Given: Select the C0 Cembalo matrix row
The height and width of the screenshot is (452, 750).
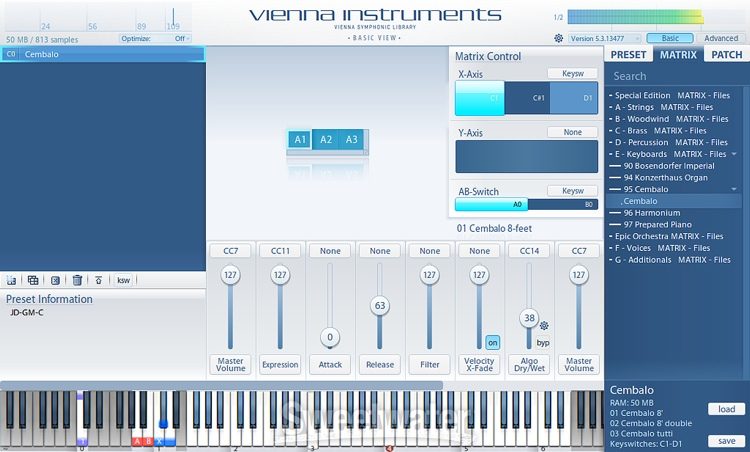Looking at the screenshot, I should click(103, 54).
